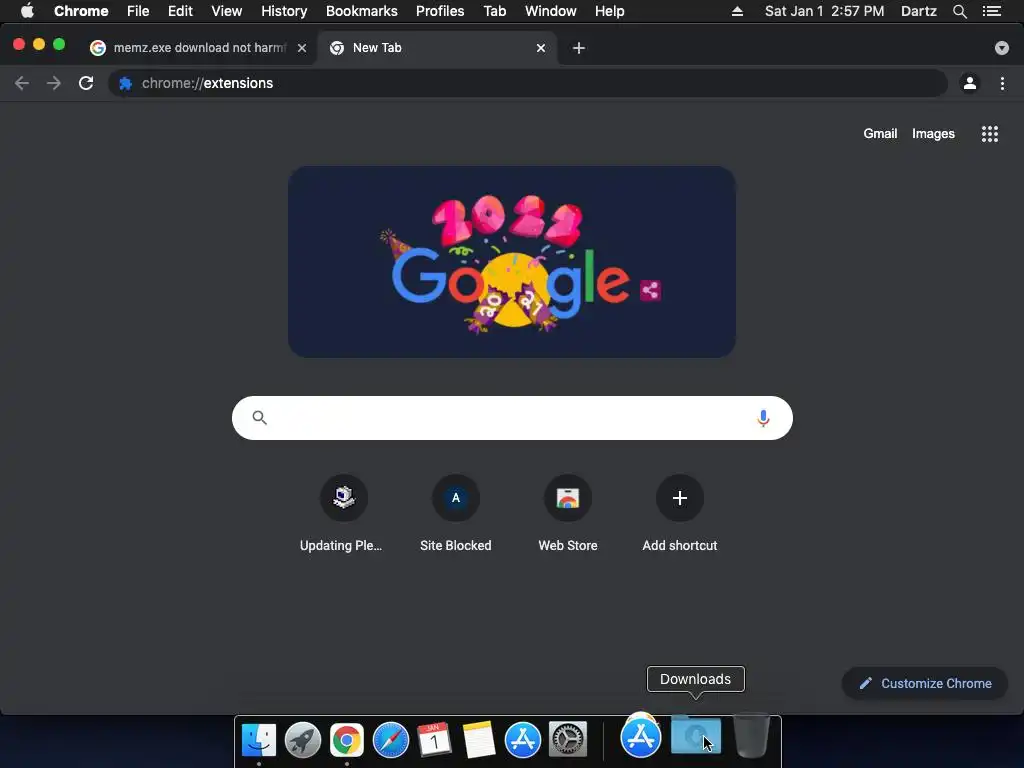
Task: Open Launchpad from the Dock
Action: (303, 739)
